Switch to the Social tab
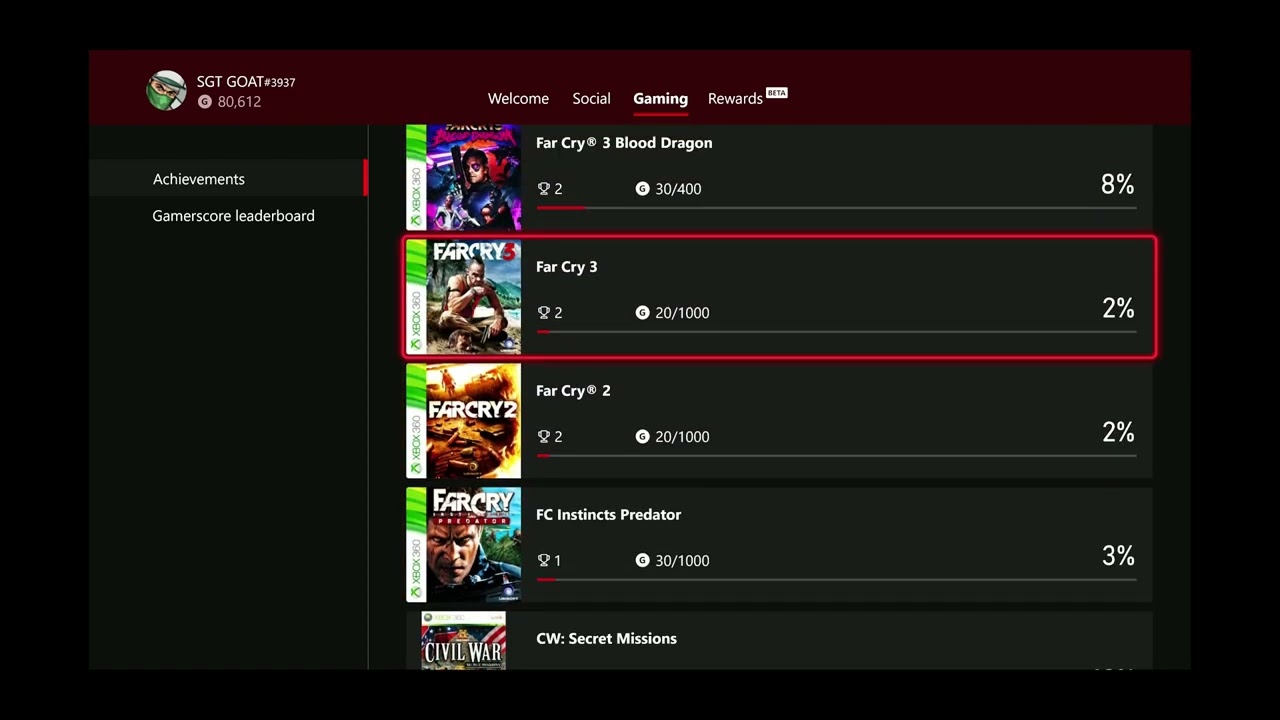The image size is (1280, 720). pyautogui.click(x=591, y=98)
